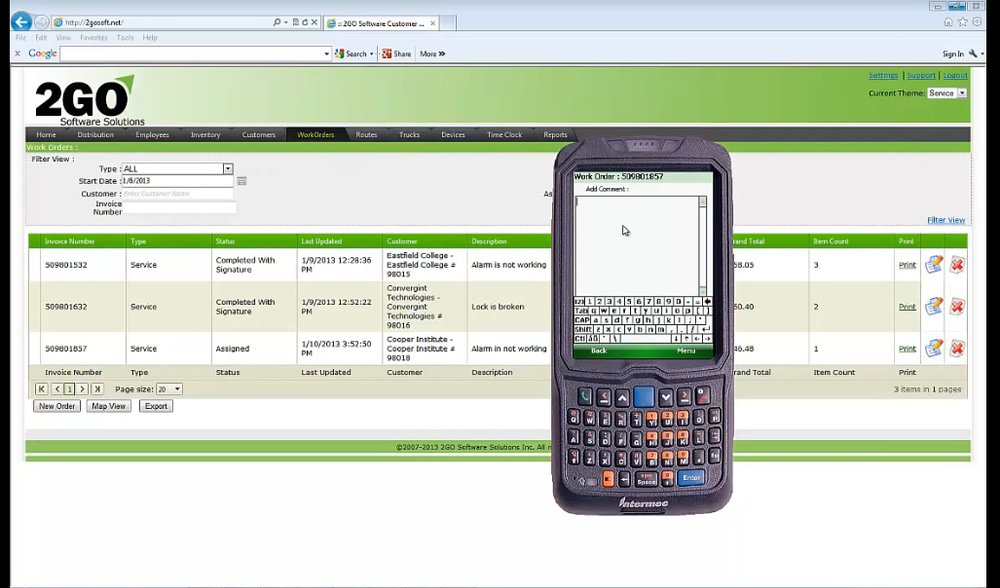
Task: Close the Google toolbar with X
Action: click(18, 54)
